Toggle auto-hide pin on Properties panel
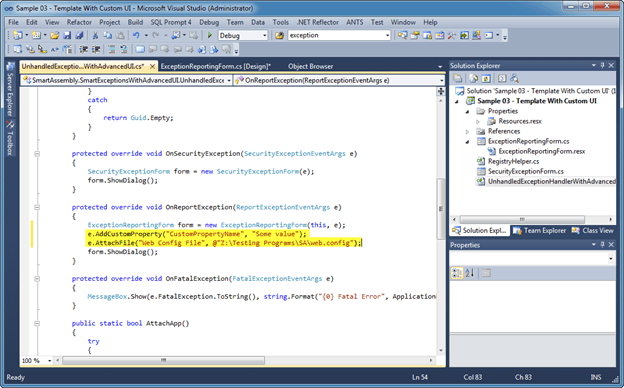 pyautogui.click(x=603, y=244)
